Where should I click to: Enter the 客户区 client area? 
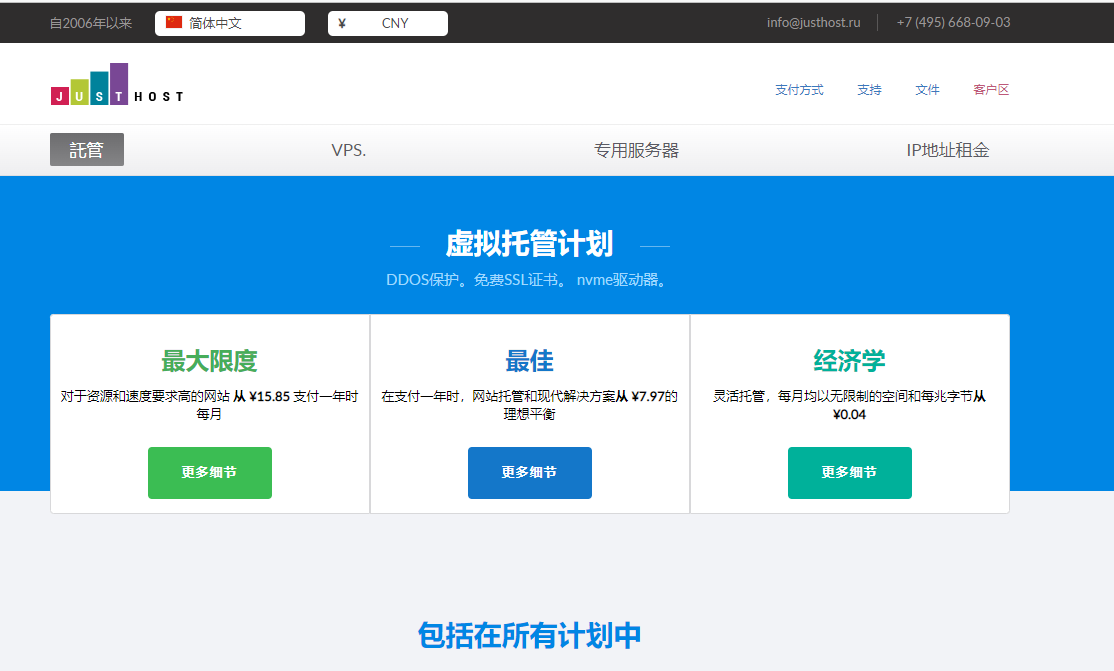pyautogui.click(x=991, y=90)
